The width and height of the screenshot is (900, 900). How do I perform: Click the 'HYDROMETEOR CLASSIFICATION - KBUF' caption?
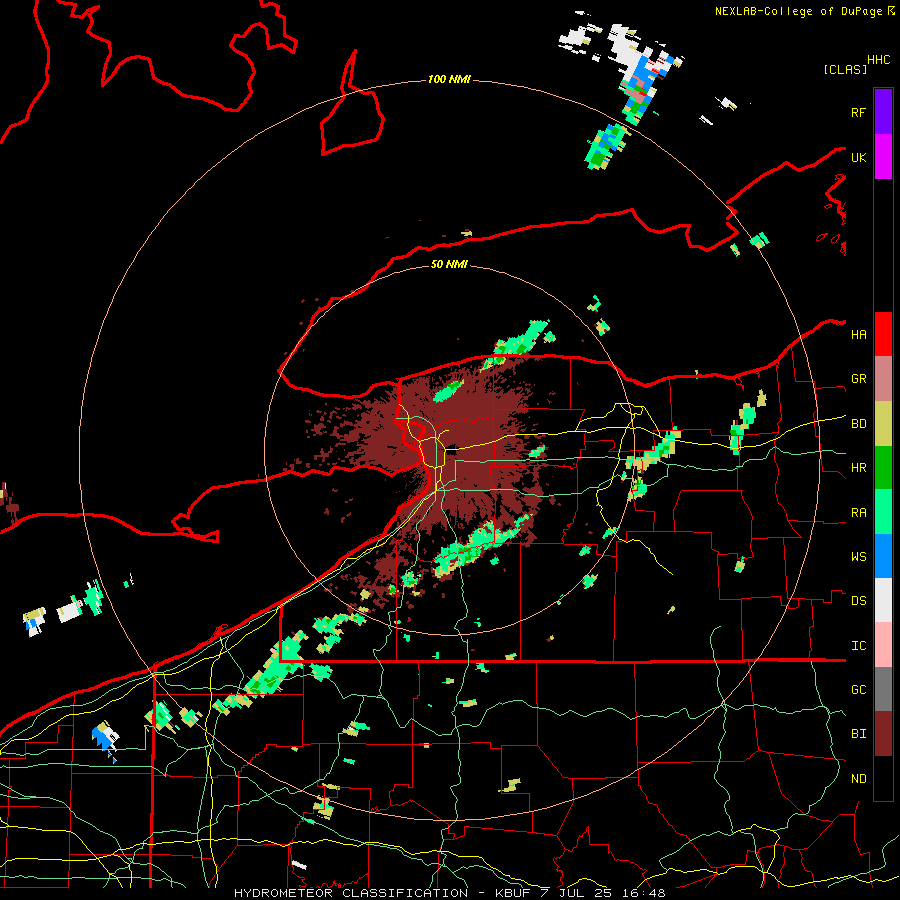click(x=382, y=893)
